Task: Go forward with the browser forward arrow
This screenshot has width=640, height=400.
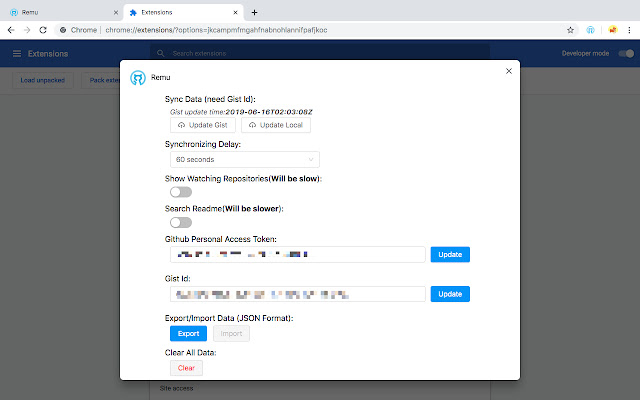Action: [27, 30]
